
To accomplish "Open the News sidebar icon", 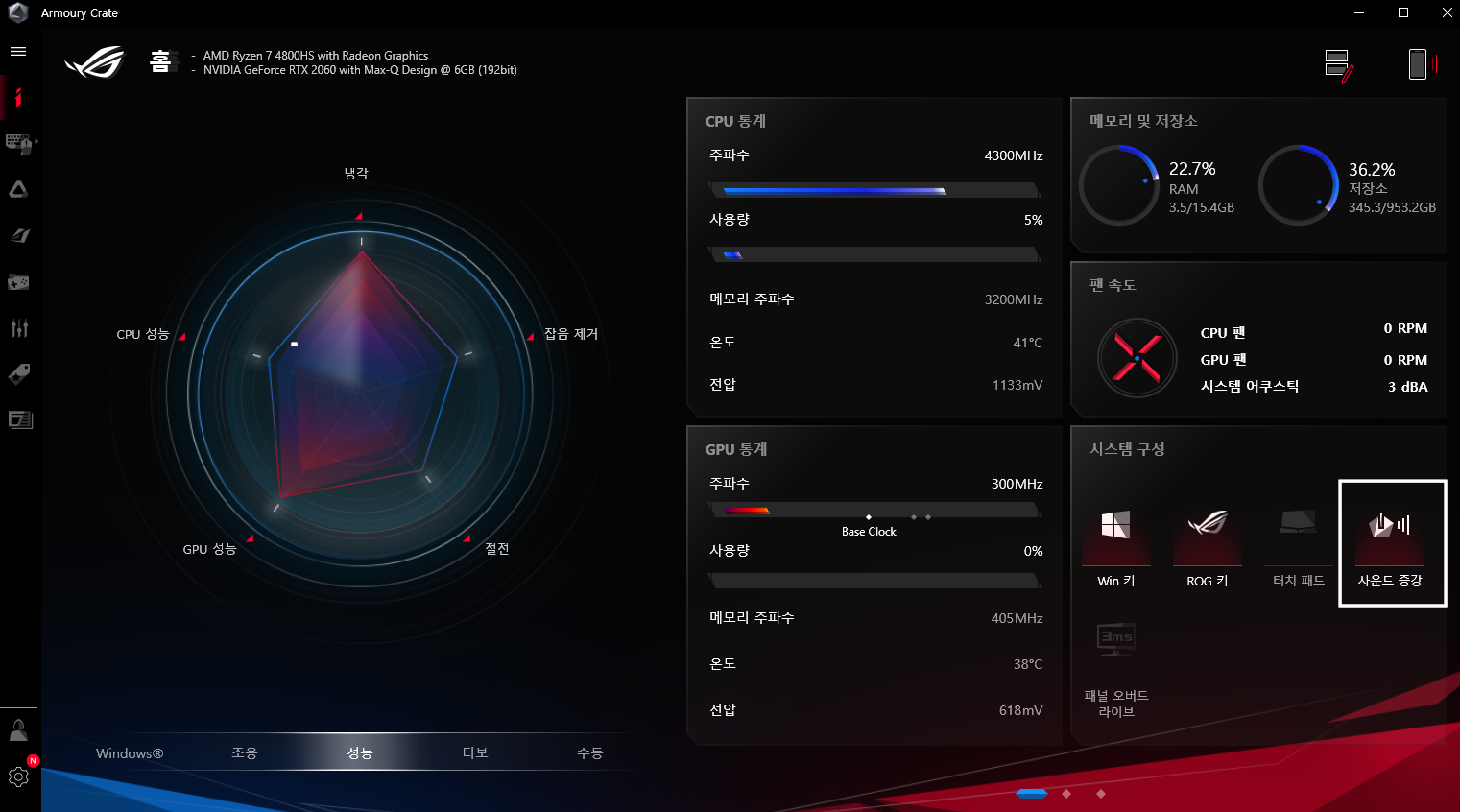I will (x=19, y=419).
